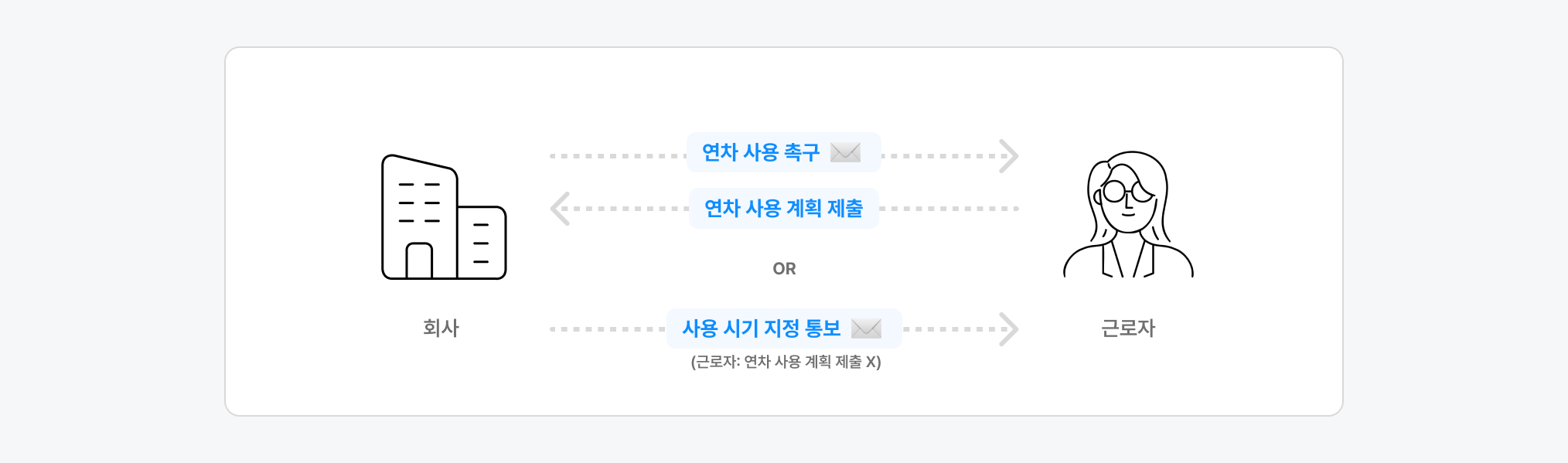Click the dotted line right of 사용 시기 지정 통보
This screenshot has width=1568, height=463.
(949, 329)
